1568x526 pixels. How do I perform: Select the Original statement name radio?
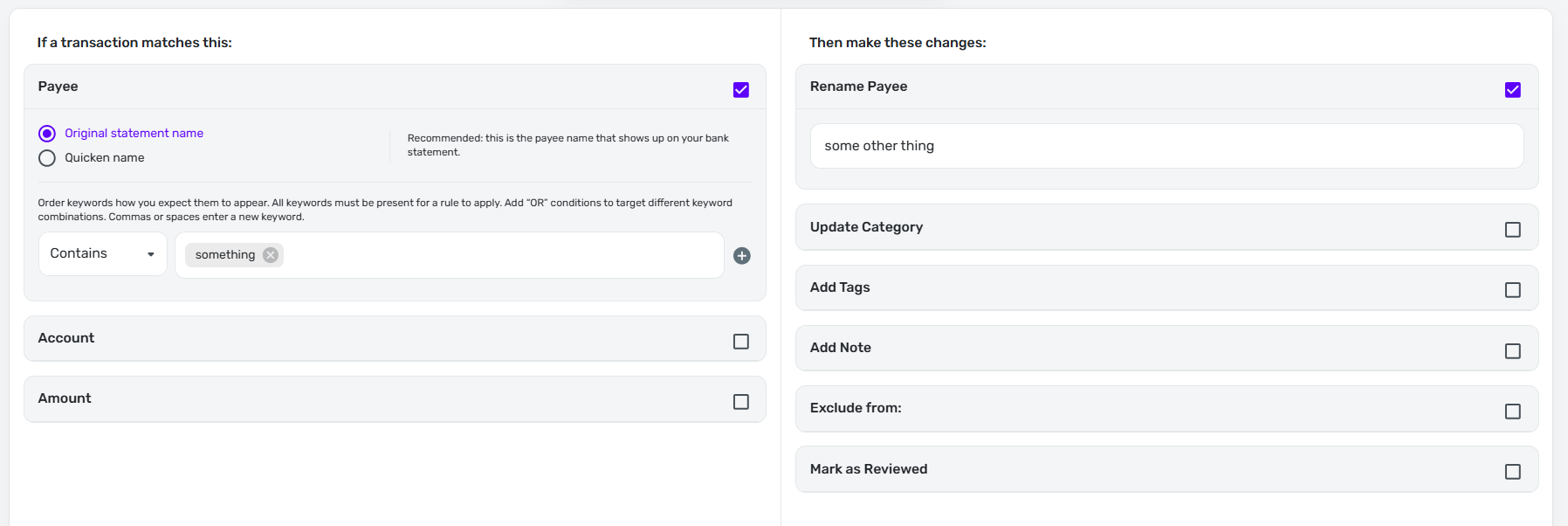pyautogui.click(x=47, y=134)
